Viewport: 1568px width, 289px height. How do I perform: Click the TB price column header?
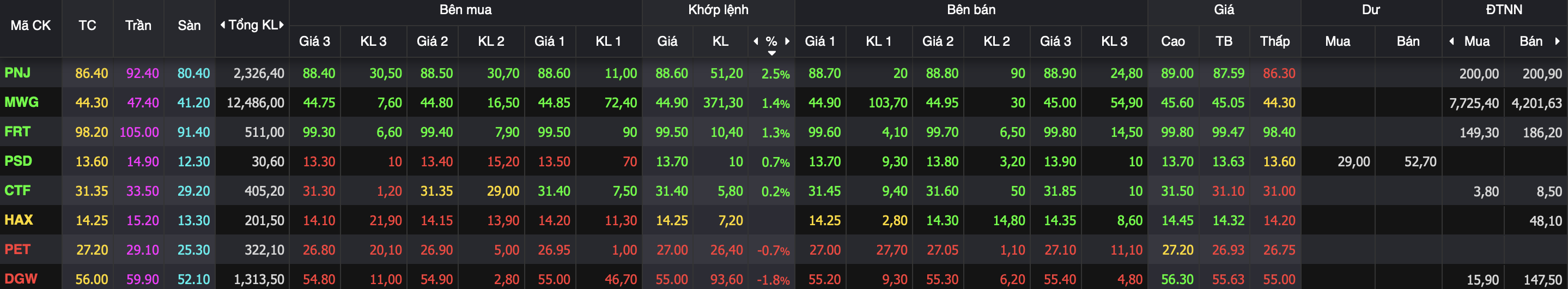tap(1224, 41)
